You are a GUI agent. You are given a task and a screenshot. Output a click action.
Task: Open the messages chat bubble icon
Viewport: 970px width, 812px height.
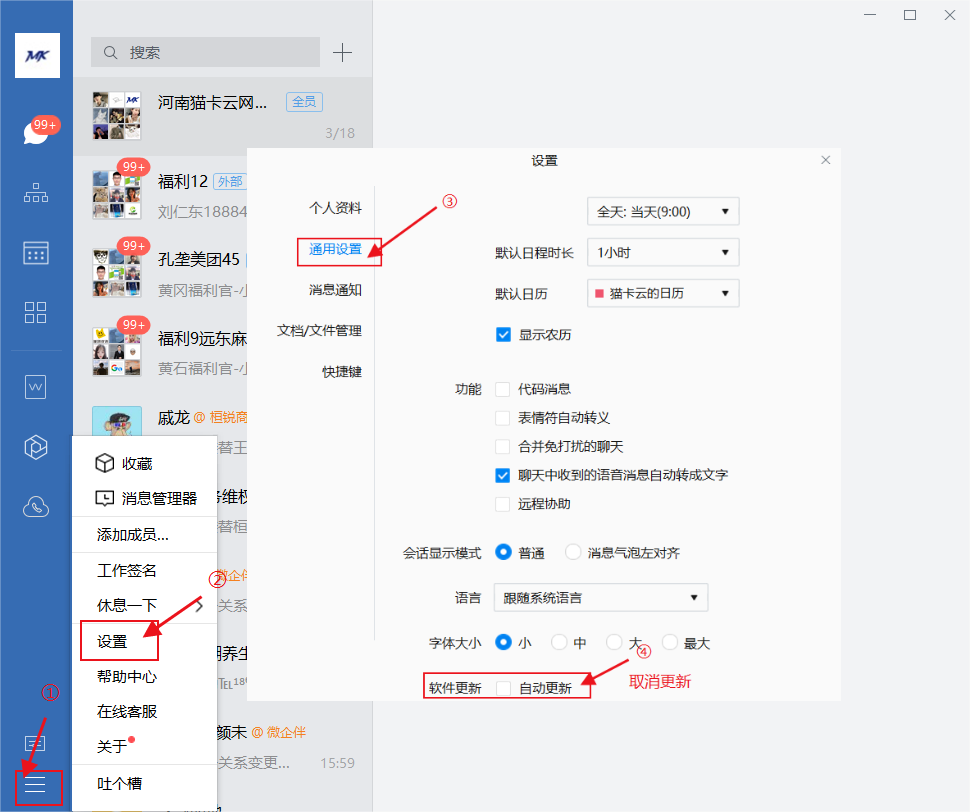(36, 132)
